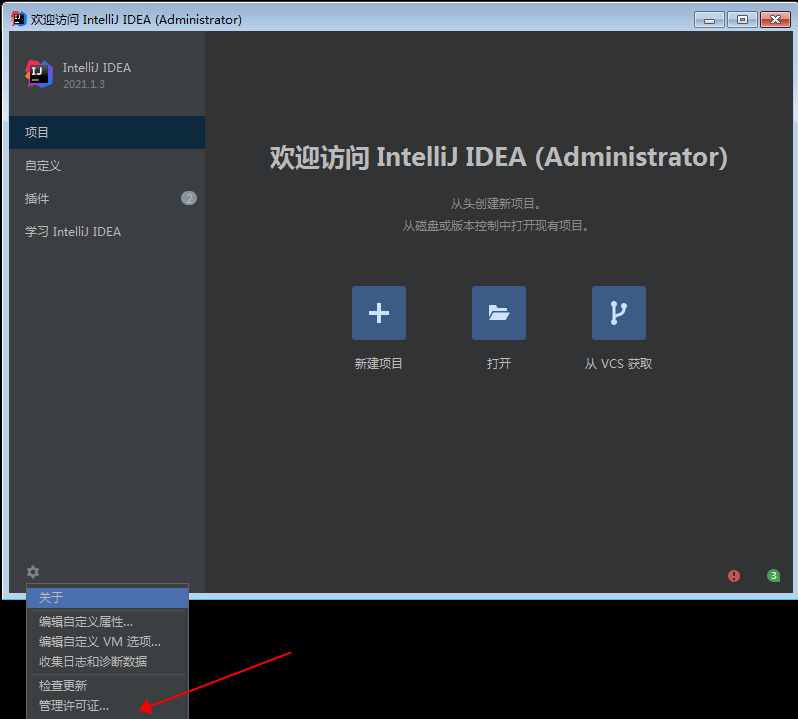Image resolution: width=798 pixels, height=719 pixels.
Task: Click 检查更新 in the menu
Action: [x=63, y=686]
